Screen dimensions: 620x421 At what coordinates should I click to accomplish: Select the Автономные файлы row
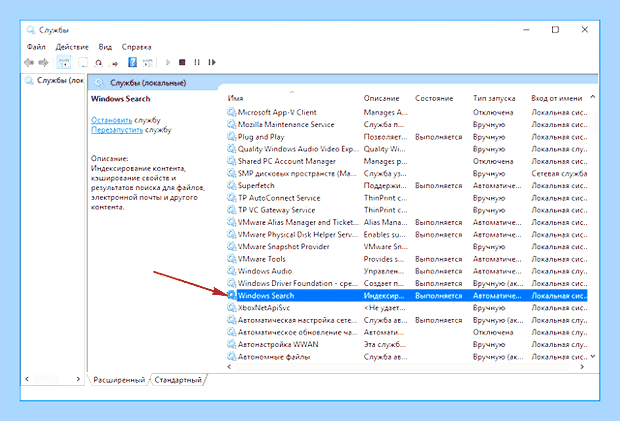[407, 356]
